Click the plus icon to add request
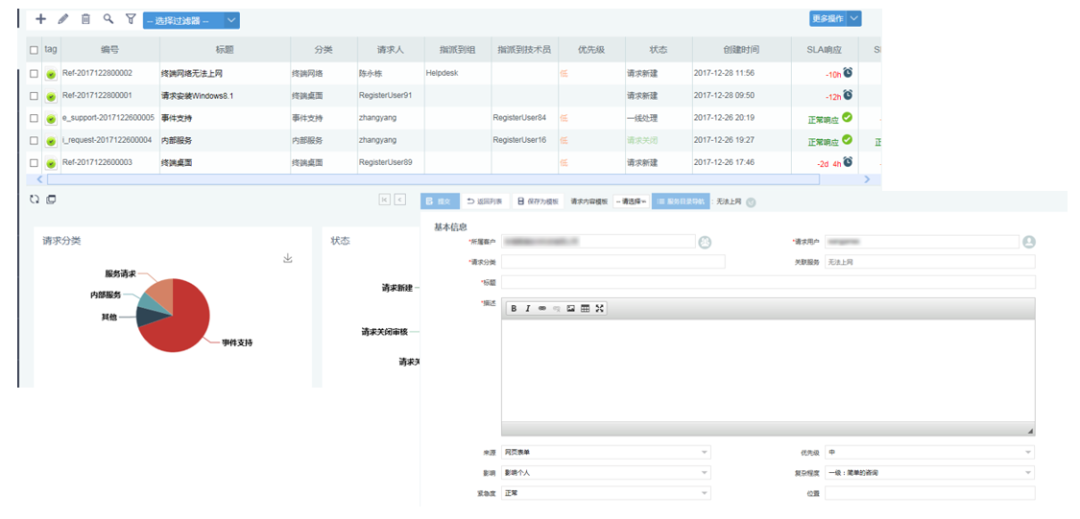The width and height of the screenshot is (1080, 519). pos(41,19)
